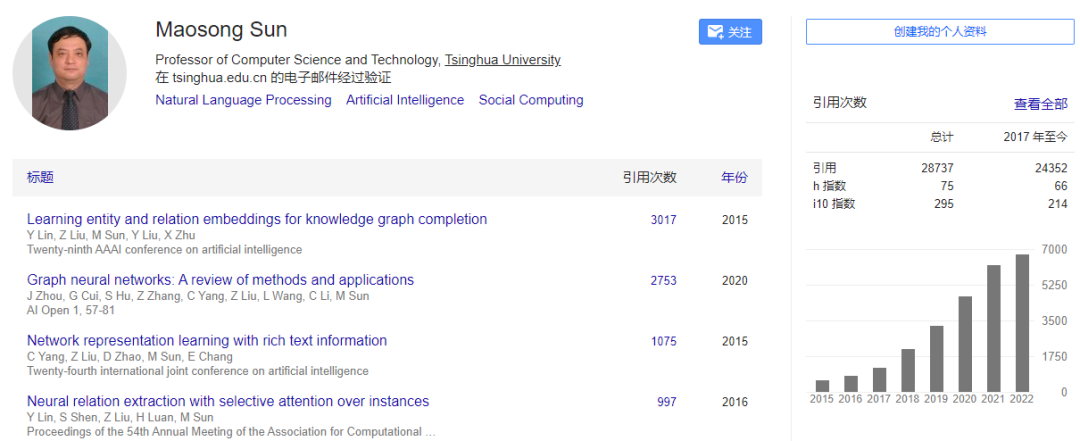This screenshot has height=441, width=1080.
Task: Open Maosong Sun's profile photo
Action: [69, 73]
